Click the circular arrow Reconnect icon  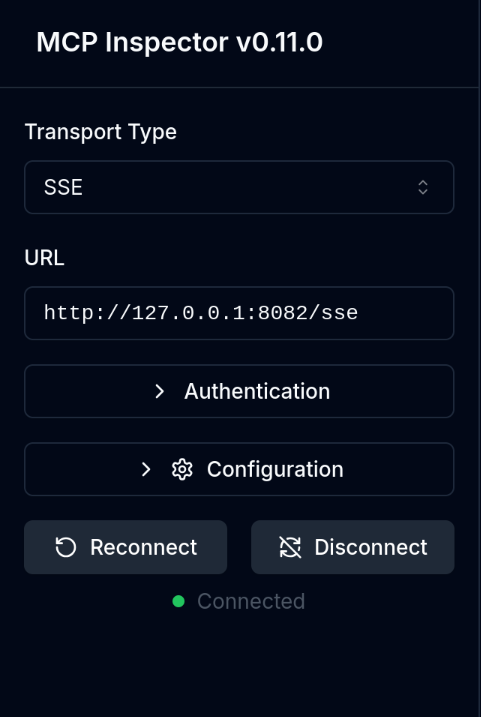66,547
